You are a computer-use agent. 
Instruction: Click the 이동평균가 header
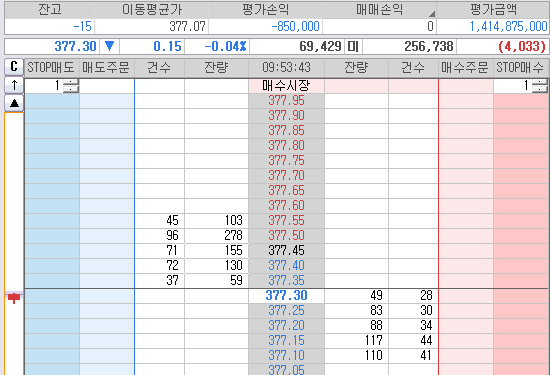coord(152,9)
